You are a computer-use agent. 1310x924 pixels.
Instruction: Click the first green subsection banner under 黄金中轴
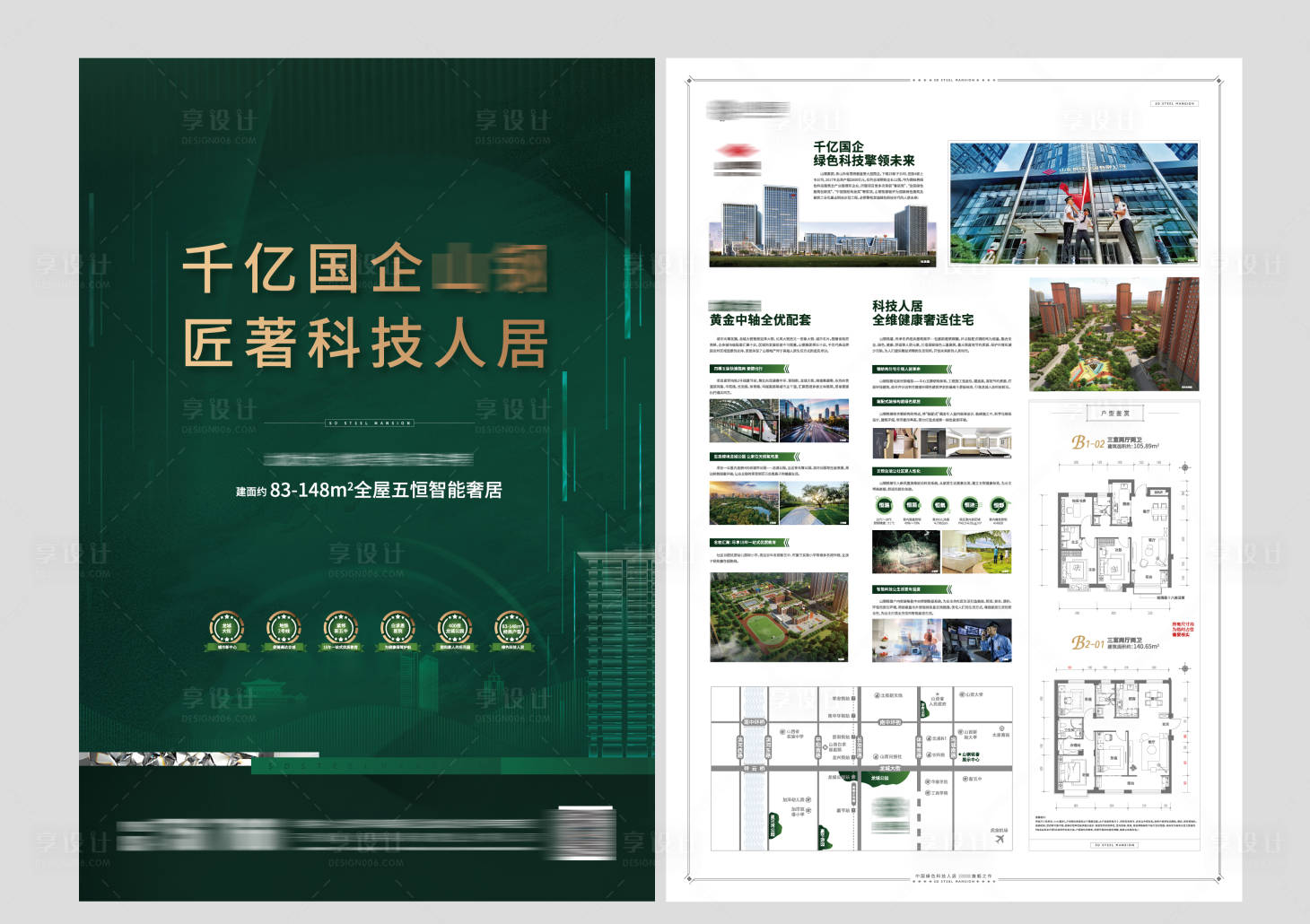749,369
